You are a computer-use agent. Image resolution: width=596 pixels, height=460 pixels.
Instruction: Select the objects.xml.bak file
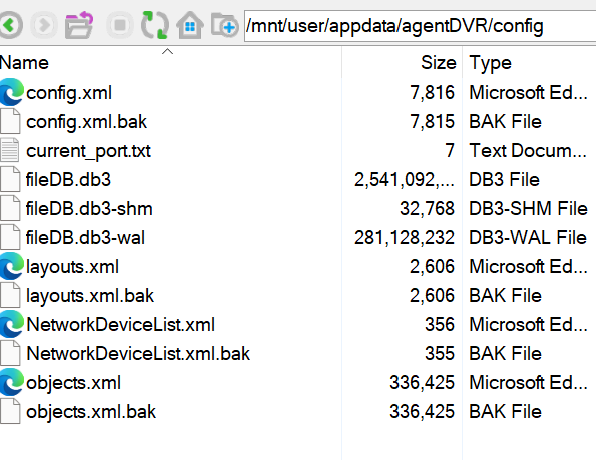pyautogui.click(x=91, y=412)
